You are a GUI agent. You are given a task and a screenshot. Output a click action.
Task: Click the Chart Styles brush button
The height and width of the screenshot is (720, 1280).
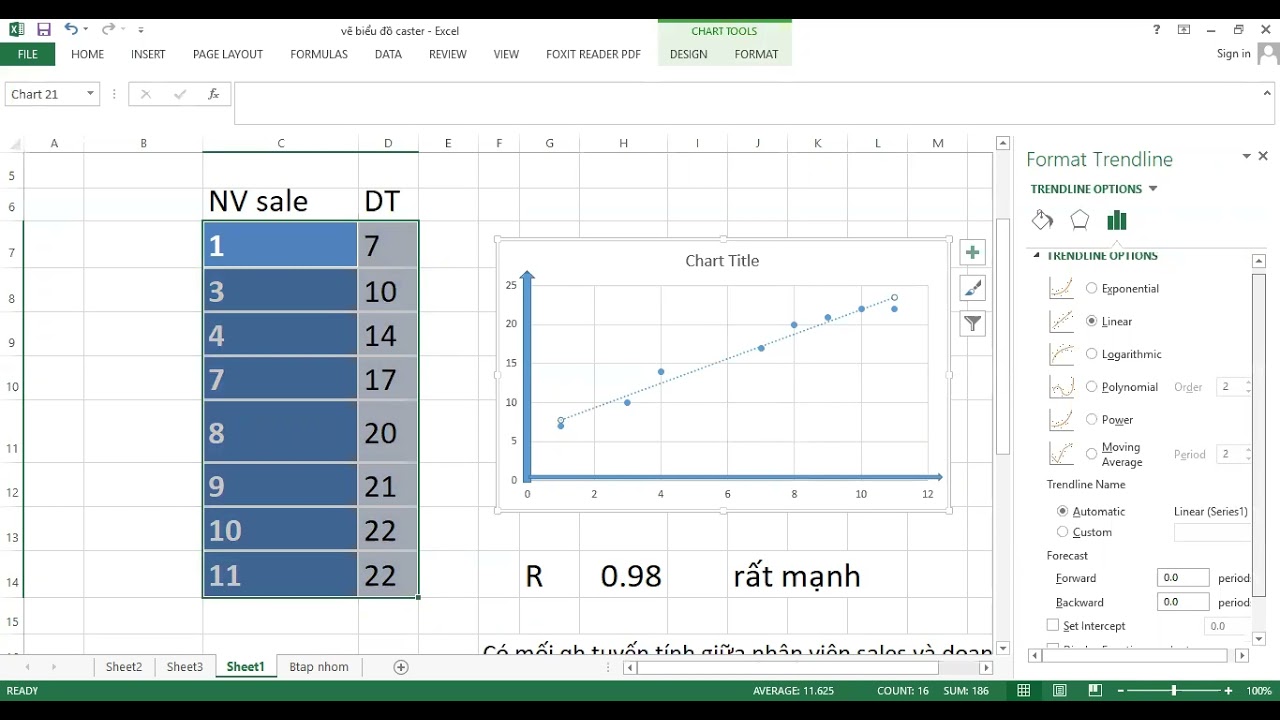(972, 288)
